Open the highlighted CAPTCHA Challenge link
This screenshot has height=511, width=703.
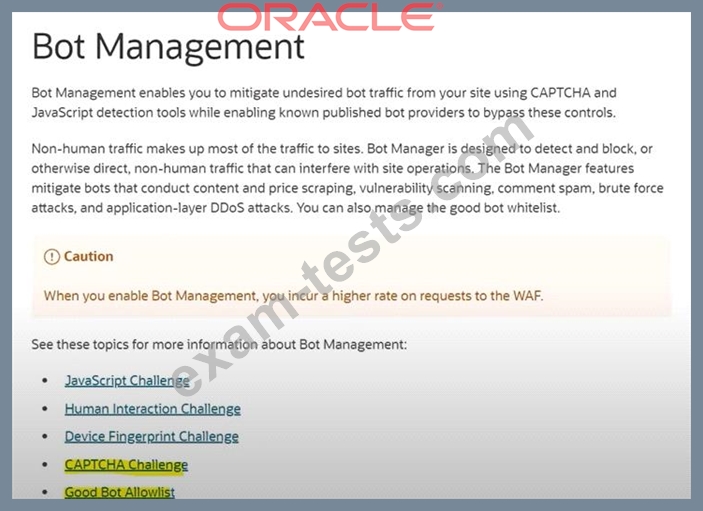[126, 465]
